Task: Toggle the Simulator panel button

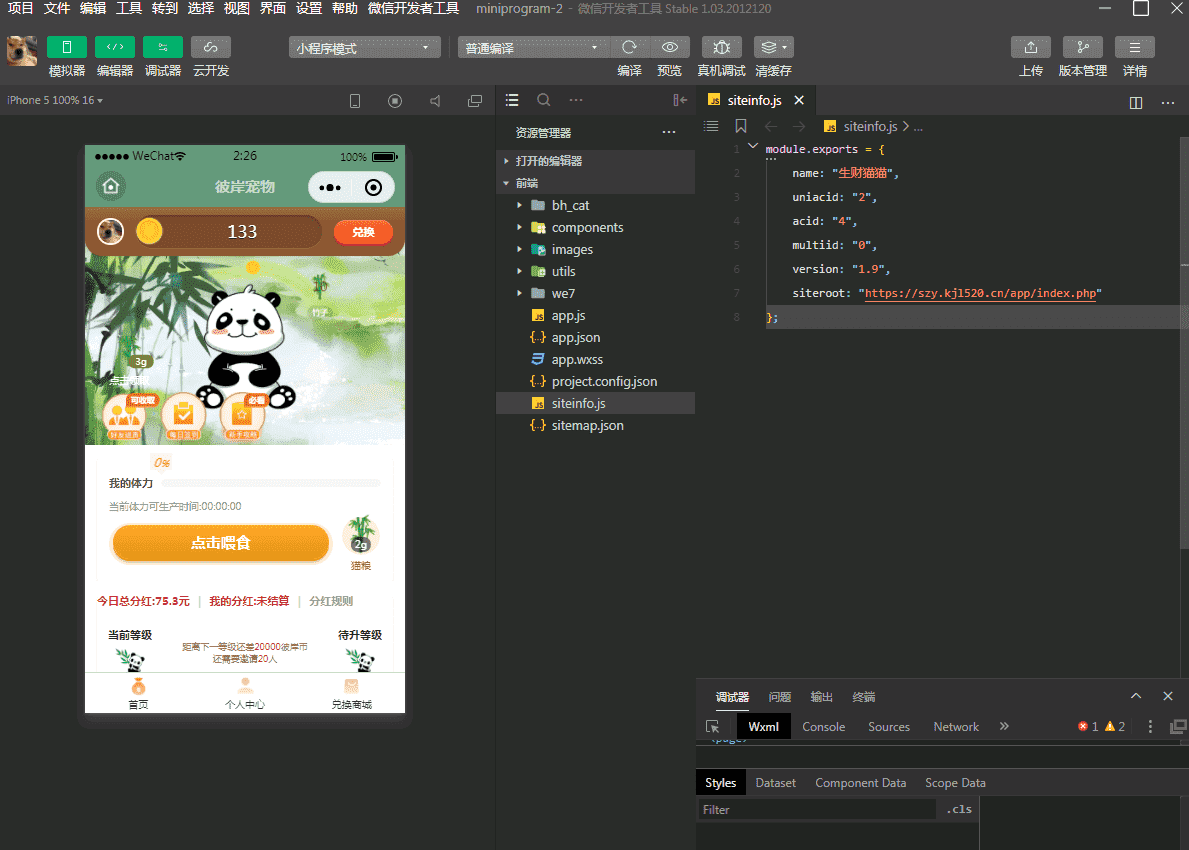Action: pyautogui.click(x=67, y=47)
